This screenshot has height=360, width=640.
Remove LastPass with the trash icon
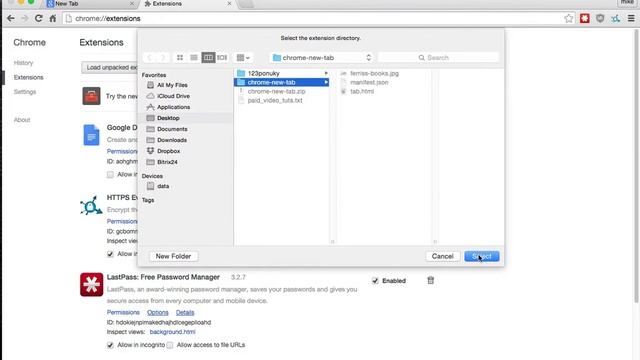(431, 280)
